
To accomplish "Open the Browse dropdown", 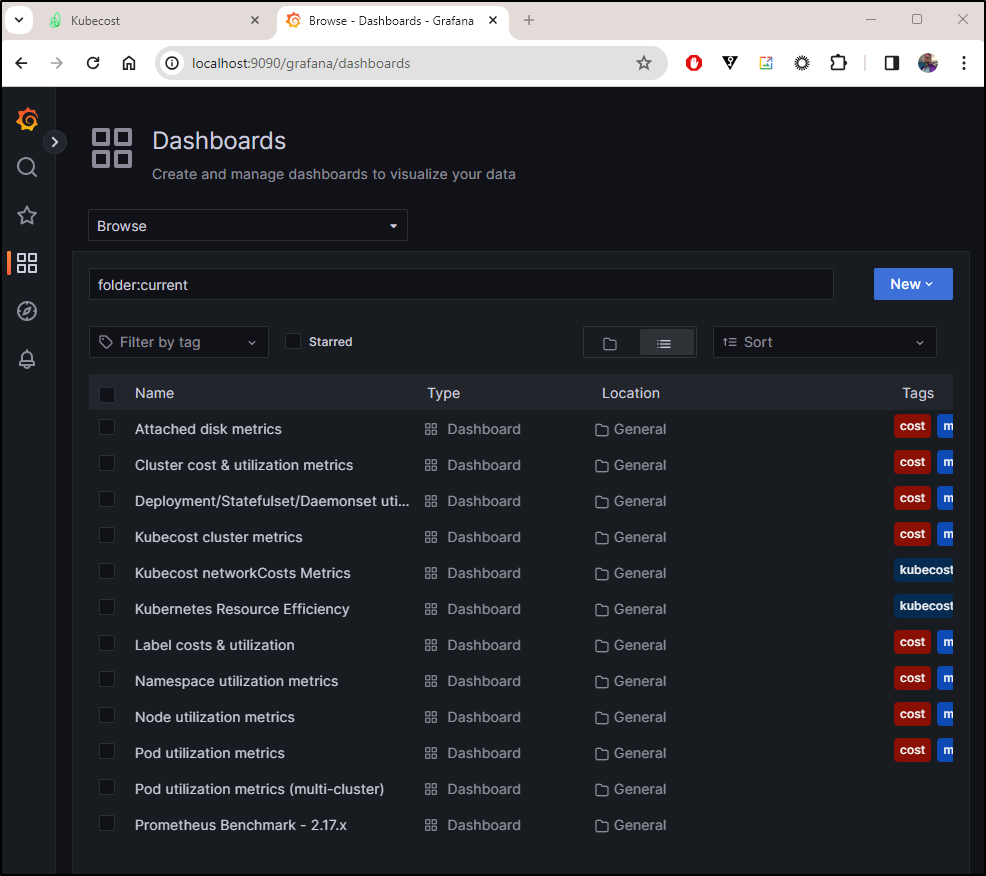I will [x=248, y=225].
